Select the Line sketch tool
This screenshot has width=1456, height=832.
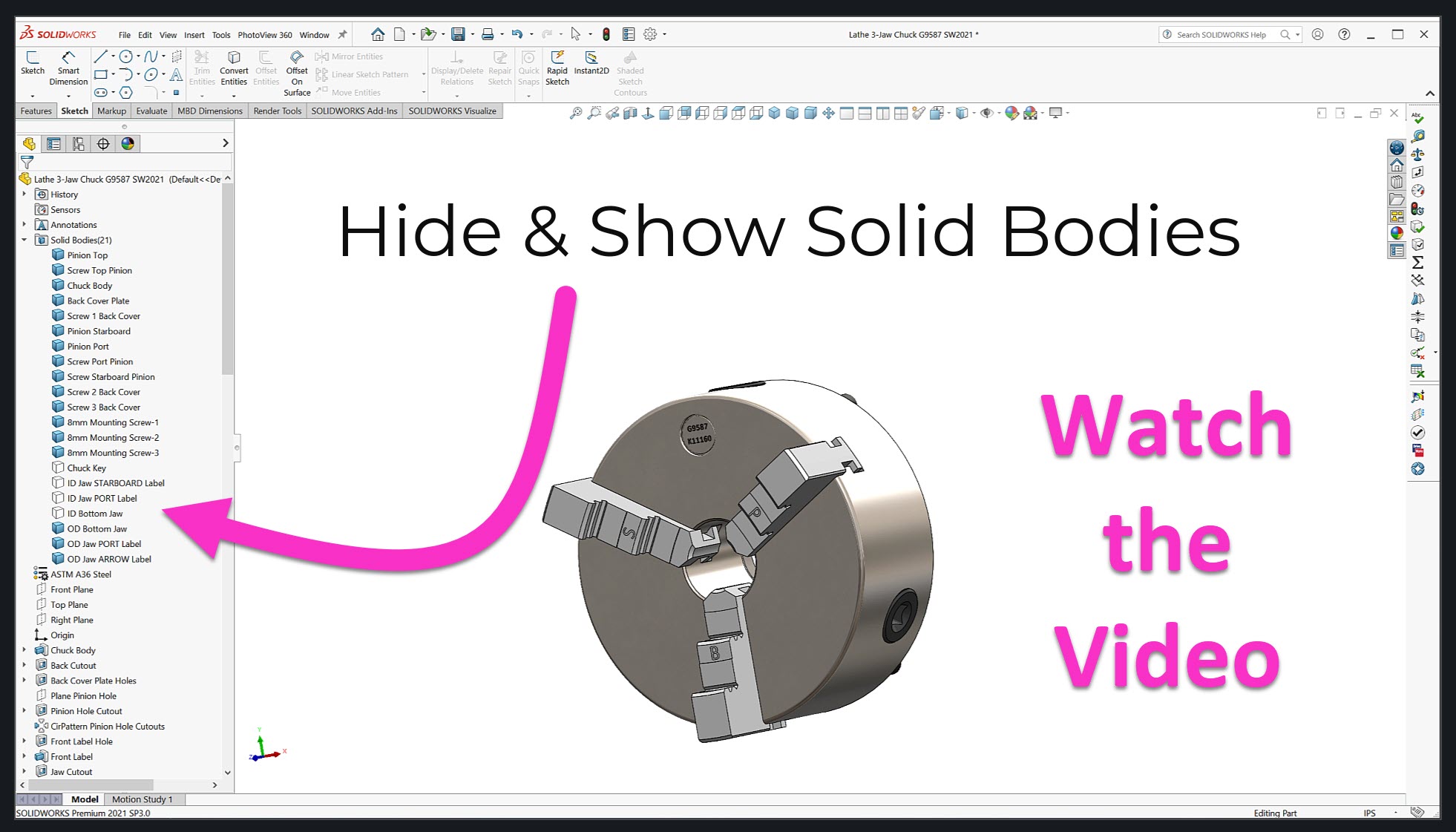(x=100, y=56)
